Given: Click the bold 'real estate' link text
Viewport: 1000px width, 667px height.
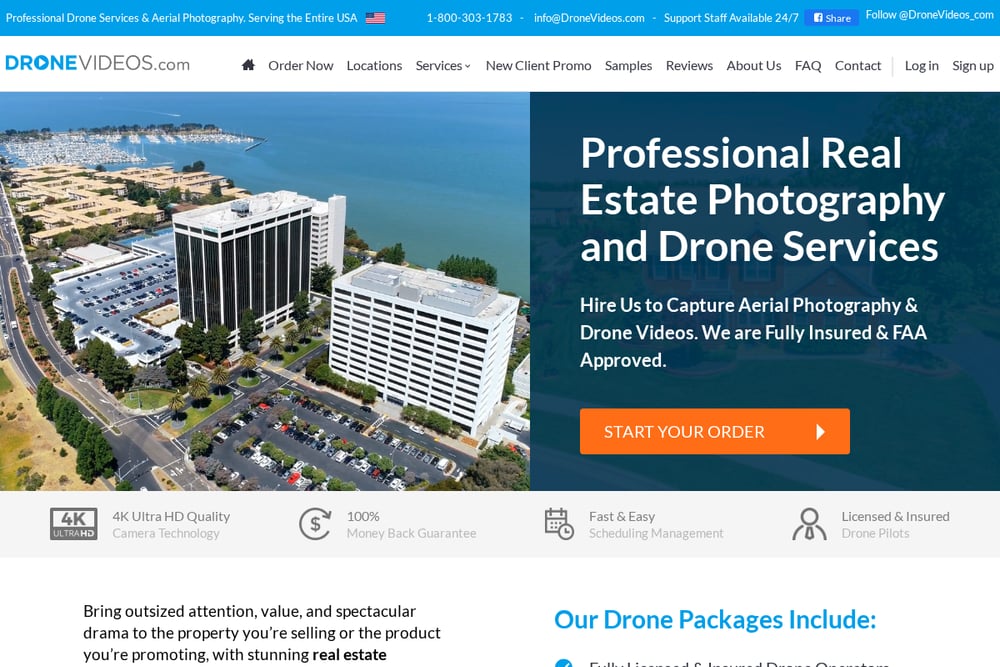Looking at the screenshot, I should click(349, 655).
